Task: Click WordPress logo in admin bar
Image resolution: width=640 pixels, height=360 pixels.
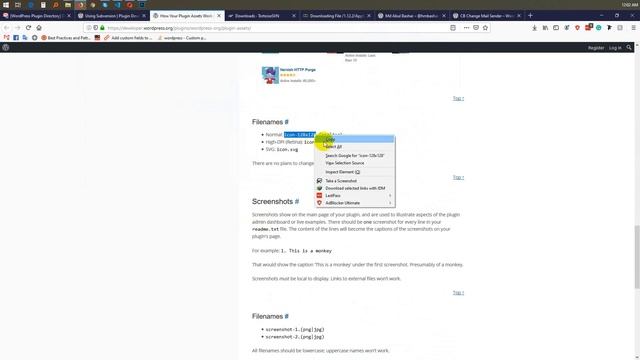Action: (x=6, y=47)
